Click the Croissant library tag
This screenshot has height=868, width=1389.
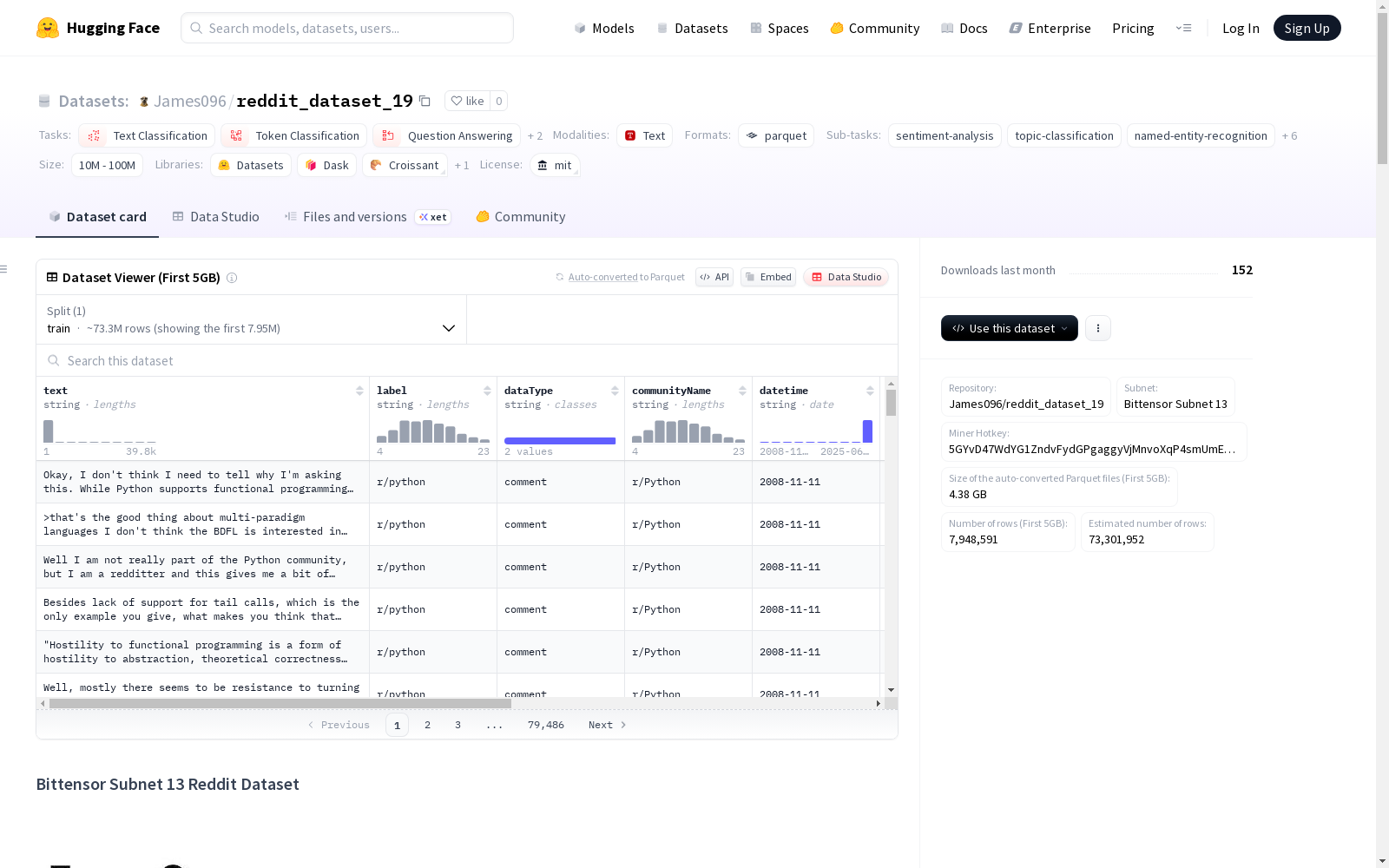click(x=405, y=165)
